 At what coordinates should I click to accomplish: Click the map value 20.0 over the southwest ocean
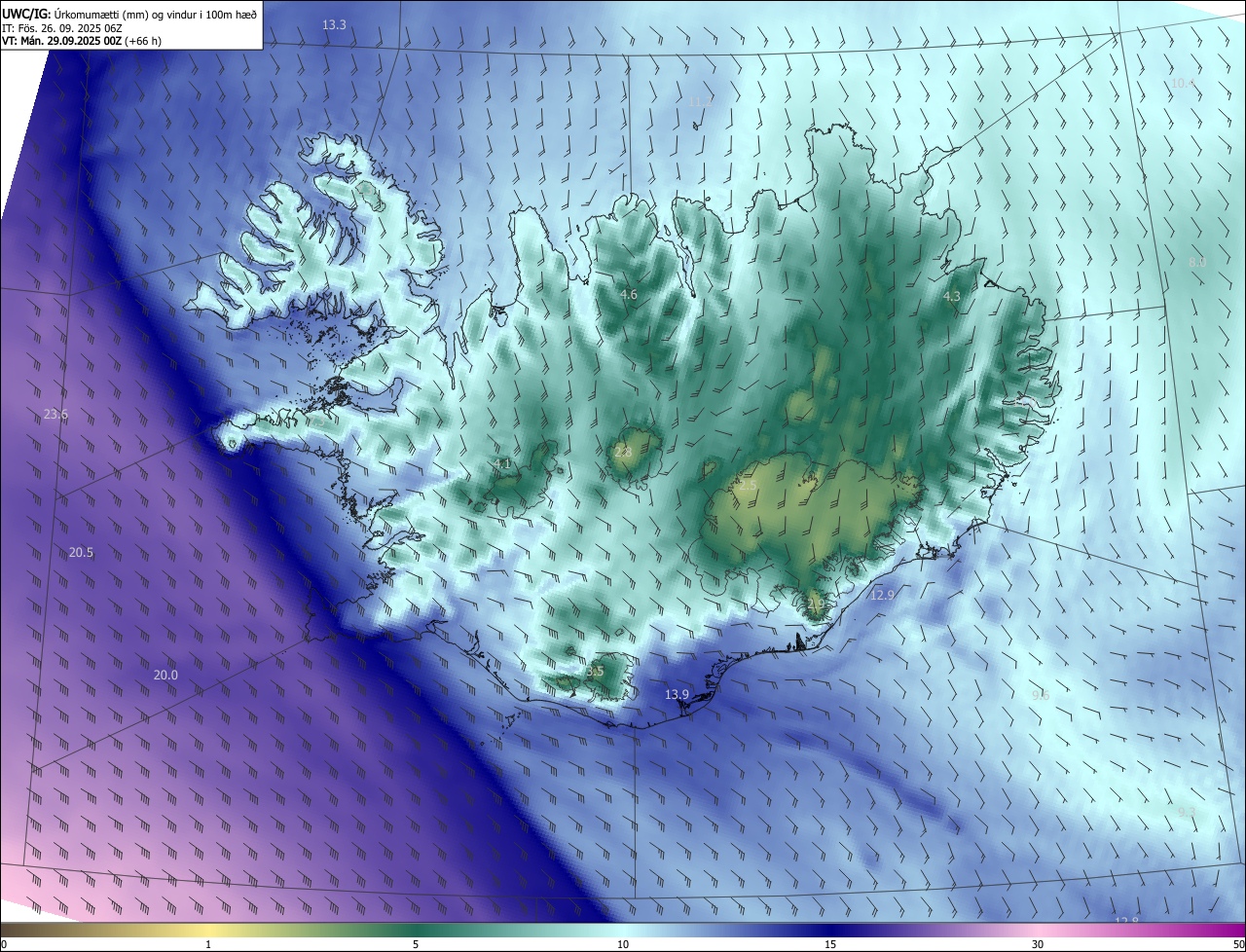pyautogui.click(x=165, y=675)
